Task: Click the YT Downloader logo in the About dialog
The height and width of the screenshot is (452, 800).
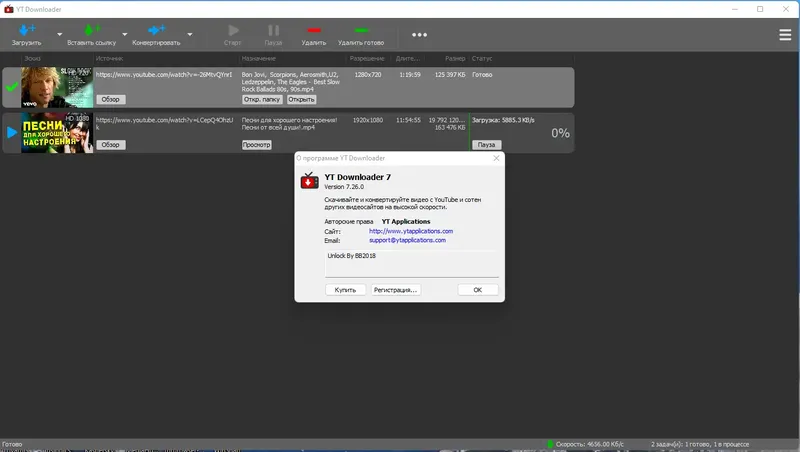Action: (309, 181)
